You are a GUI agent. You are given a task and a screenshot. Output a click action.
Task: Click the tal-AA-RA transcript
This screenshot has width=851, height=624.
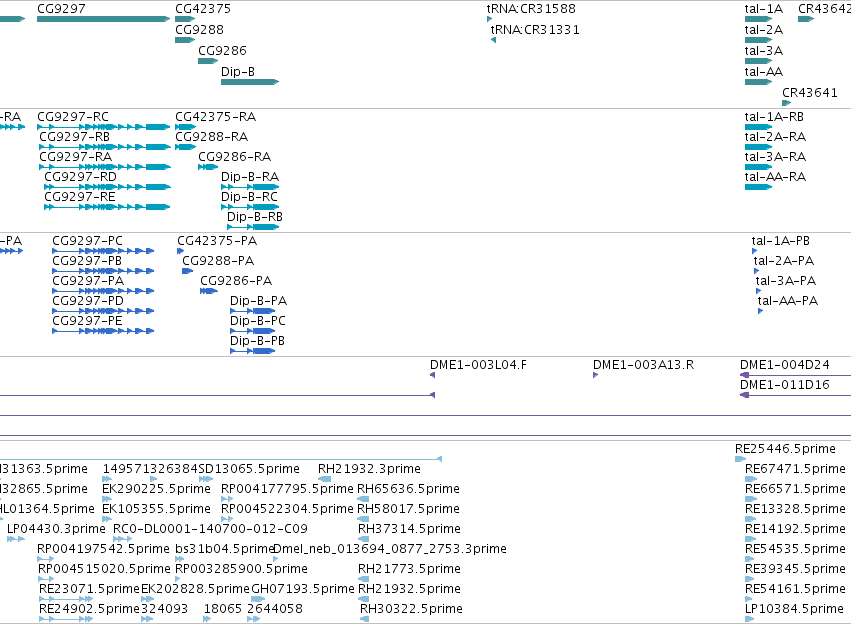pyautogui.click(x=758, y=187)
